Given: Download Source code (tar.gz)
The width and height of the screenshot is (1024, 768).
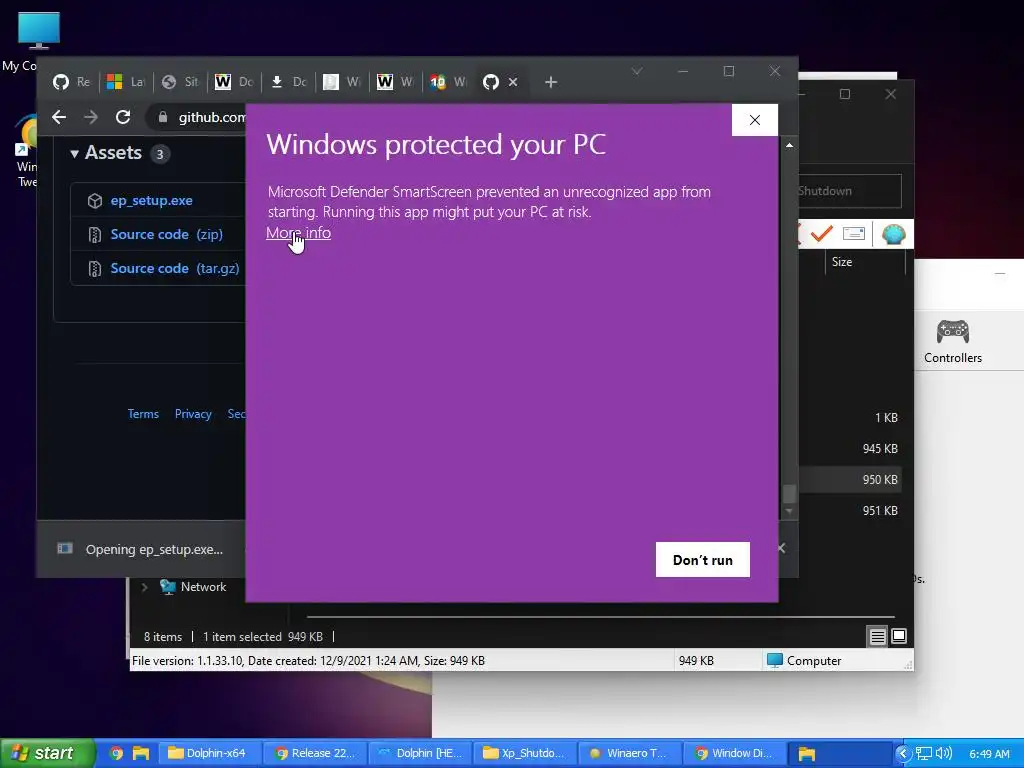Looking at the screenshot, I should tap(174, 268).
